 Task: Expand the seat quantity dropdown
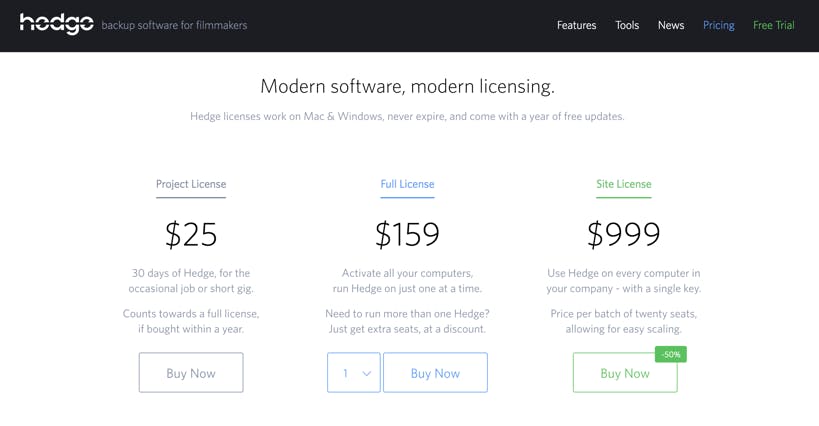[353, 373]
